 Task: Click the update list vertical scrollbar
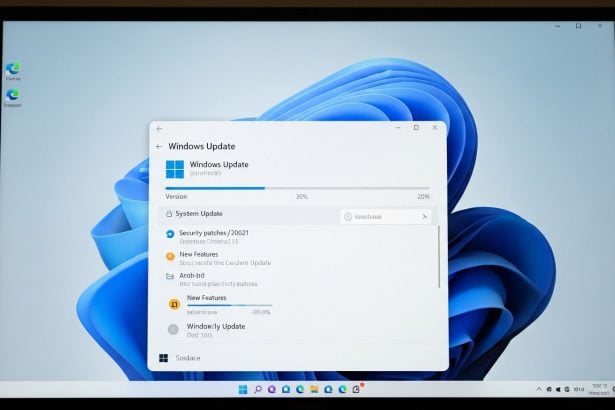click(x=439, y=257)
